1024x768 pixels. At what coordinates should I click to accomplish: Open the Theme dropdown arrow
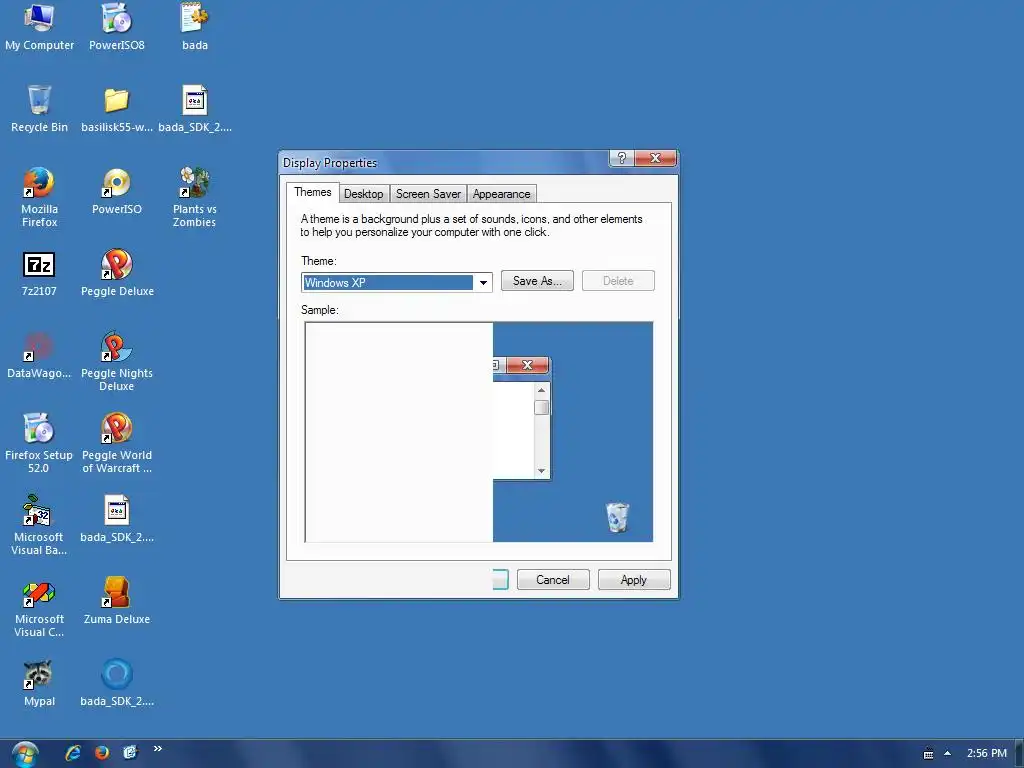click(x=483, y=283)
